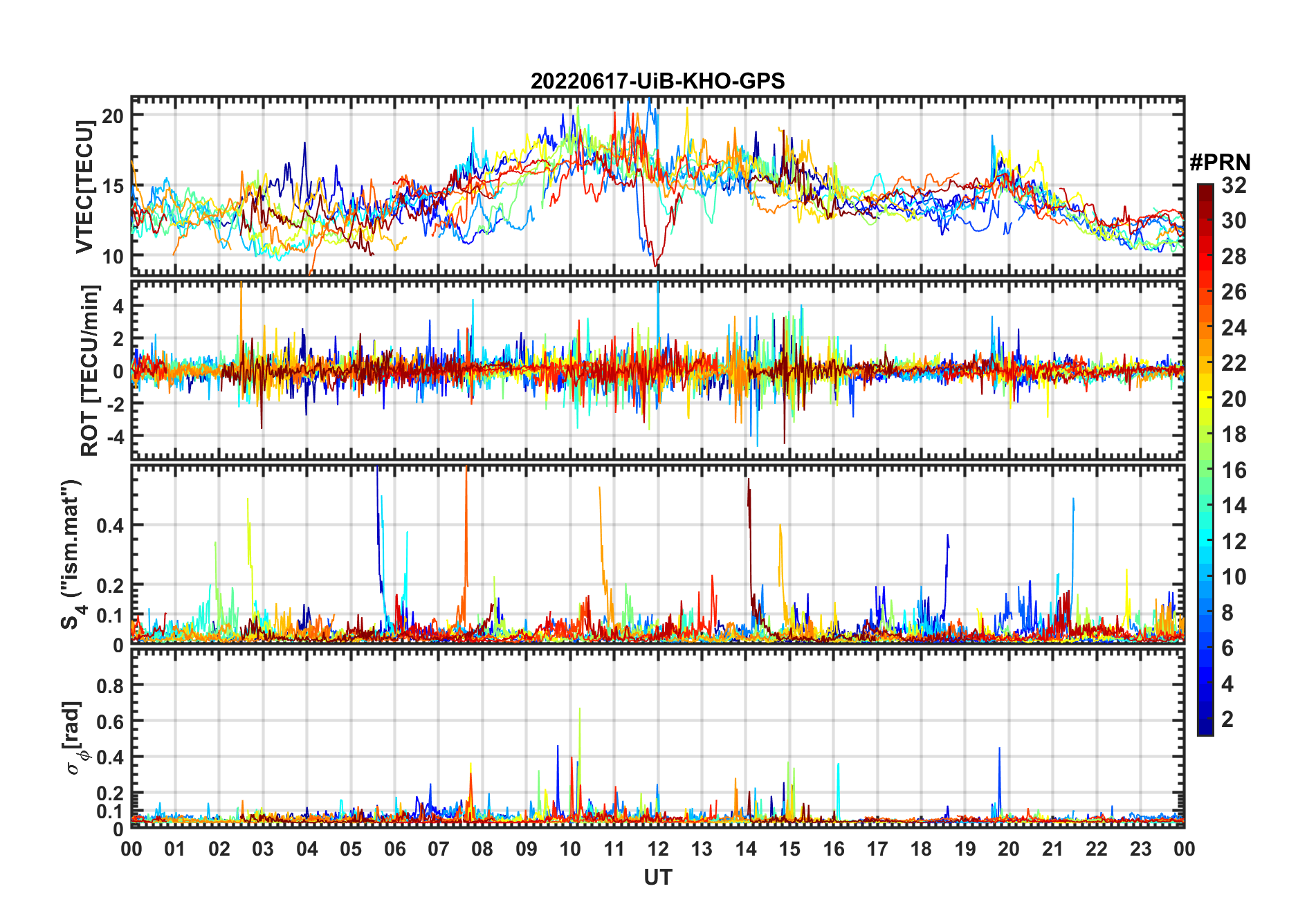Viewport: 1316px width, 920px height.
Task: Select UT hour label 23 on x-axis
Action: (x=1141, y=849)
